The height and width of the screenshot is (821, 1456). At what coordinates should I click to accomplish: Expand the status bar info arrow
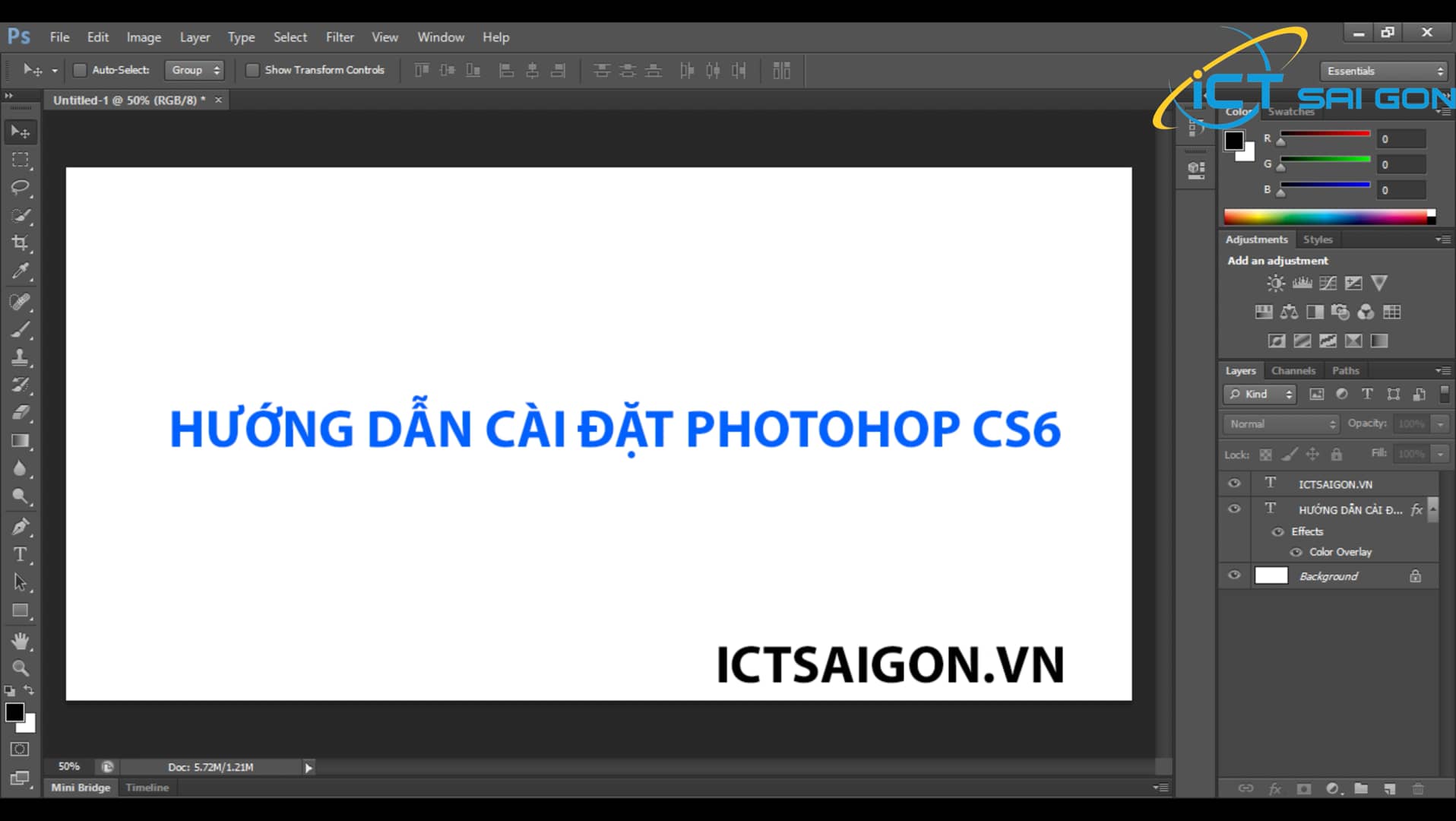(308, 768)
